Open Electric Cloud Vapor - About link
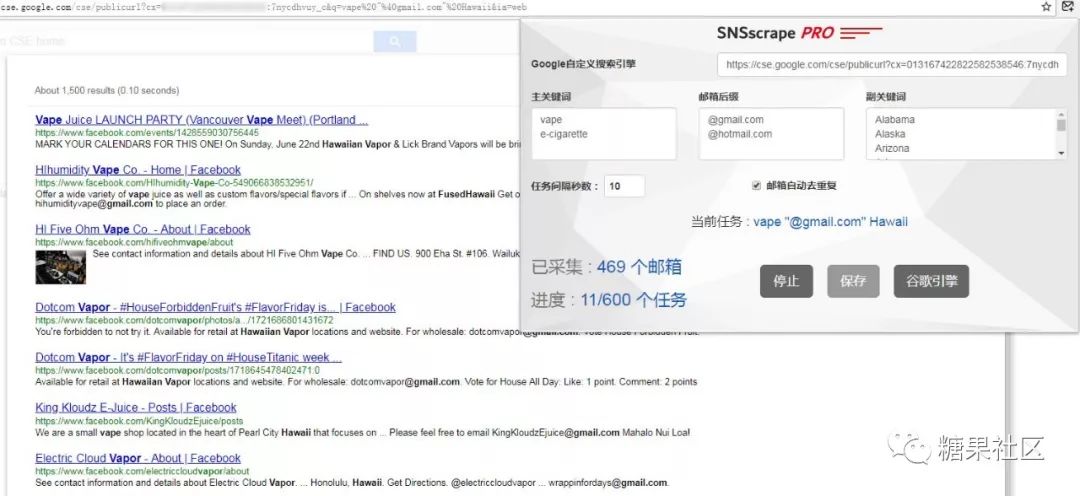Image resolution: width=1080 pixels, height=496 pixels. (x=138, y=458)
